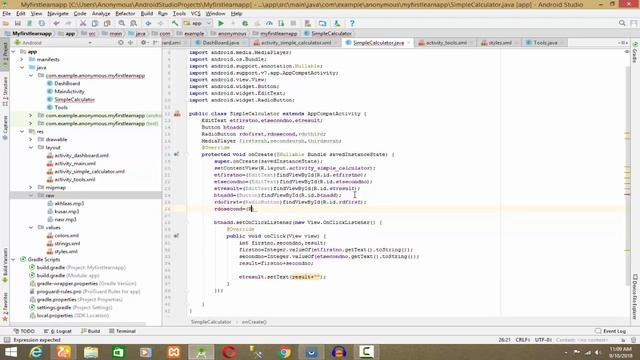The width and height of the screenshot is (640, 360).
Task: Collapse the values folder
Action: [x=31, y=227]
